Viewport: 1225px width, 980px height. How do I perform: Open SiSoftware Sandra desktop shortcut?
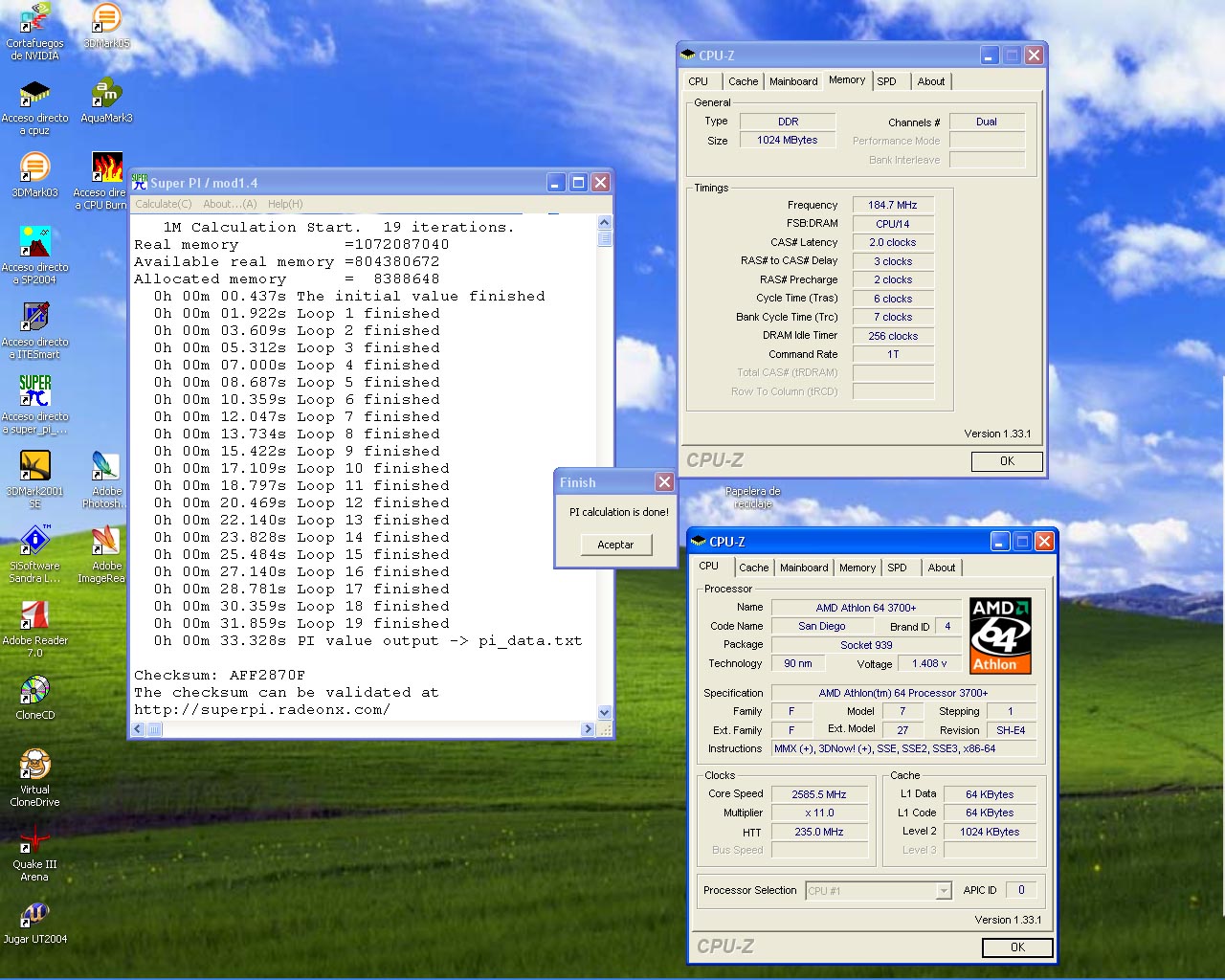click(x=34, y=542)
